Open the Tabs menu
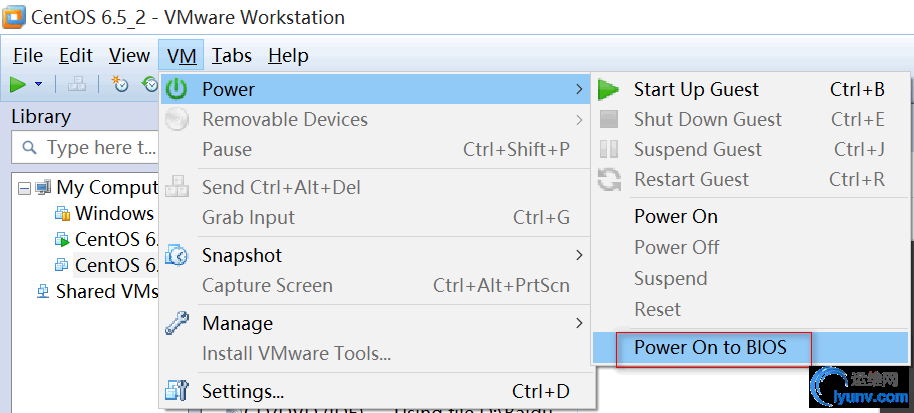The height and width of the screenshot is (413, 914). [x=231, y=56]
